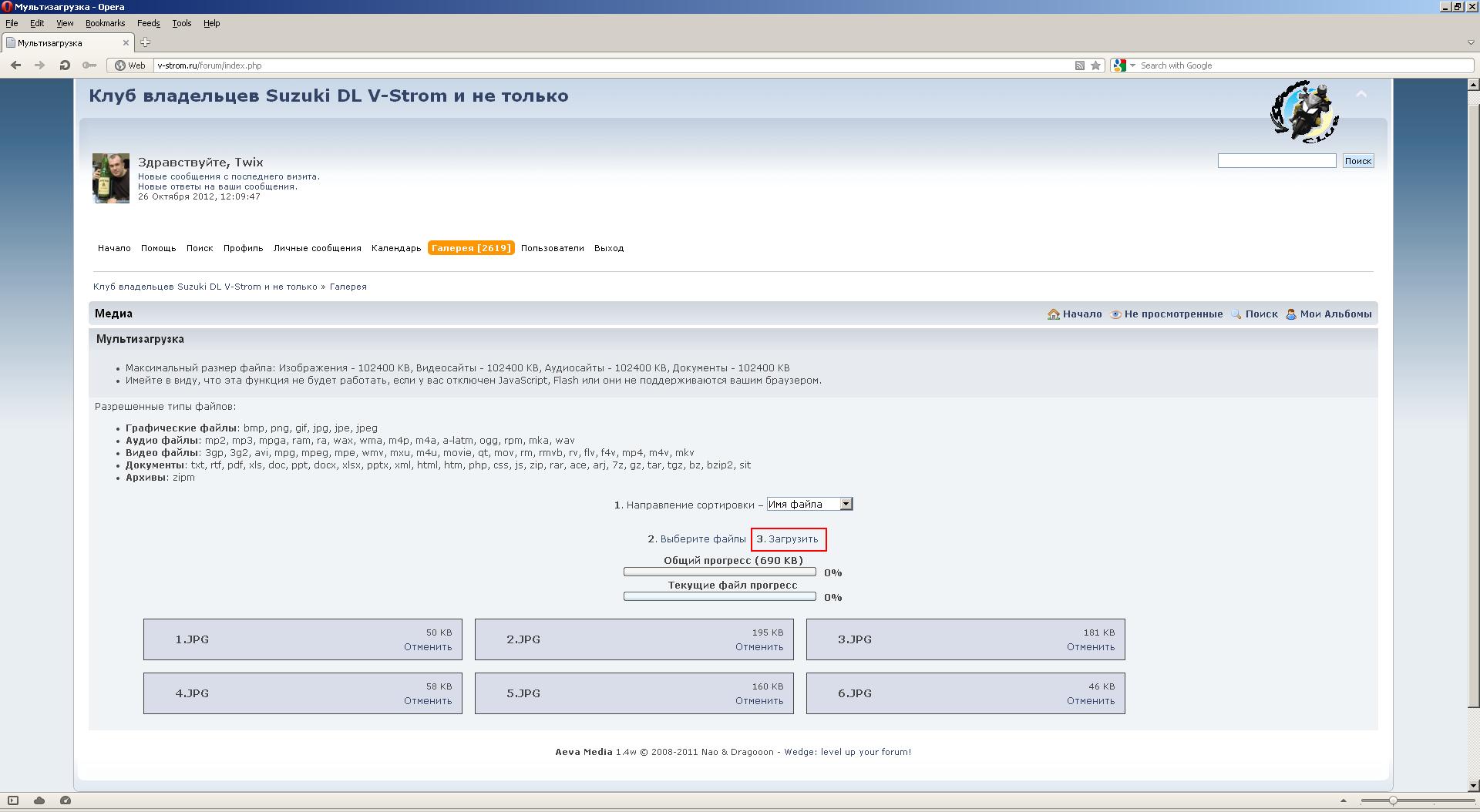The image size is (1480, 812).
Task: Open the Bookmarks menu
Action: click(x=105, y=23)
